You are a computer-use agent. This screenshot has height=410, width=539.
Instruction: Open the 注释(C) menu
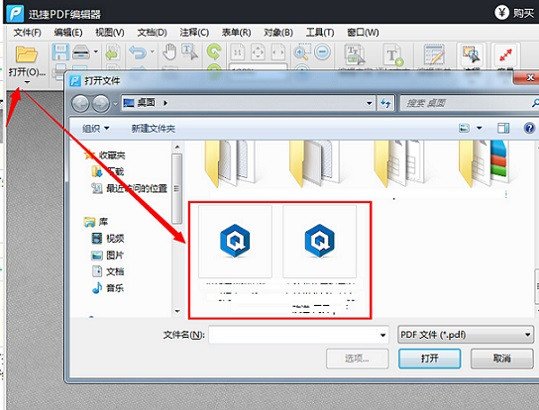(194, 33)
